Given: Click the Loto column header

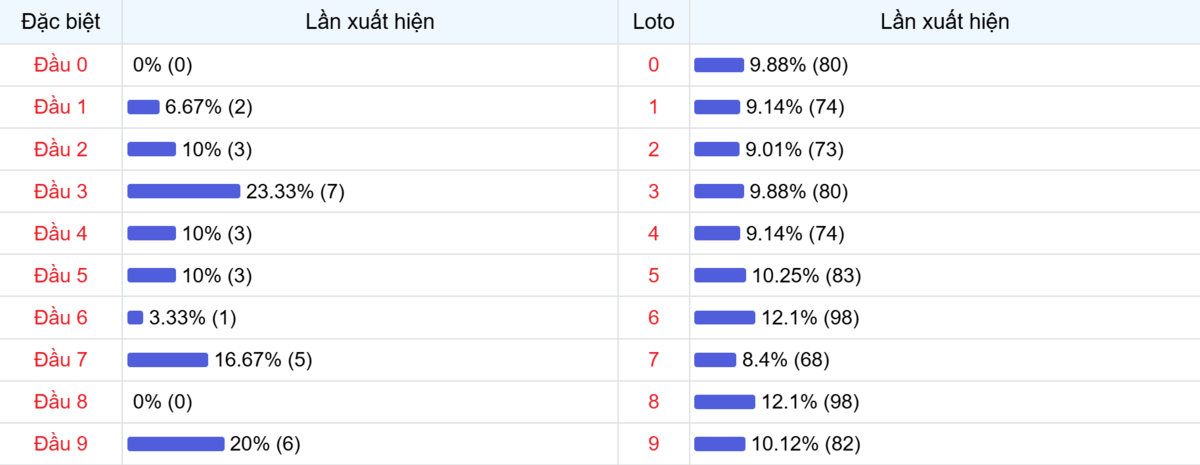Looking at the screenshot, I should [x=653, y=22].
